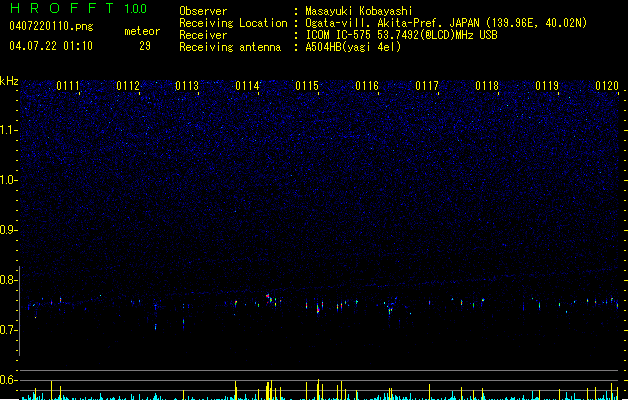This screenshot has width=629, height=400.
Task: Click the 0118 time marker
Action: click(x=487, y=86)
